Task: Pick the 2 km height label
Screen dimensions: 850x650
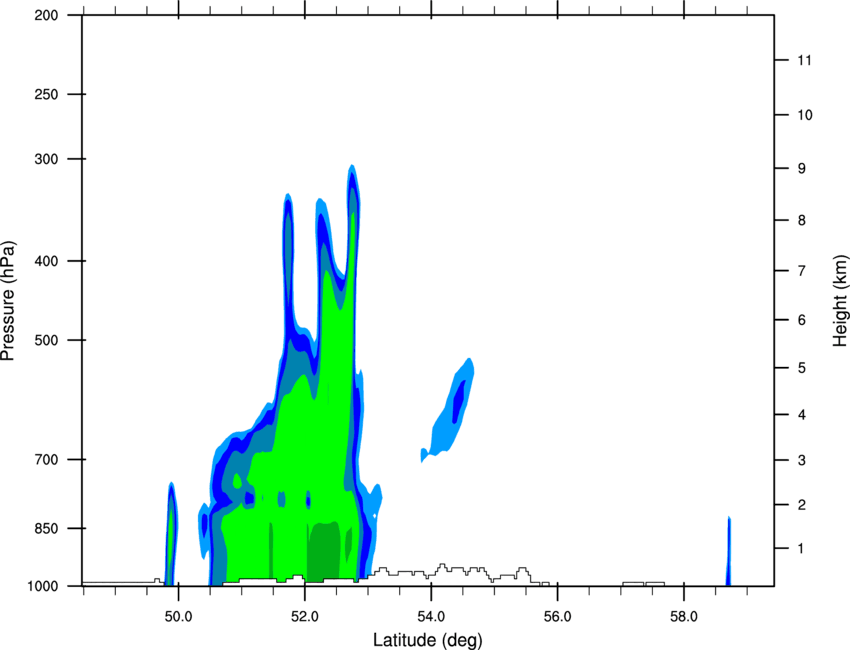Action: point(802,505)
